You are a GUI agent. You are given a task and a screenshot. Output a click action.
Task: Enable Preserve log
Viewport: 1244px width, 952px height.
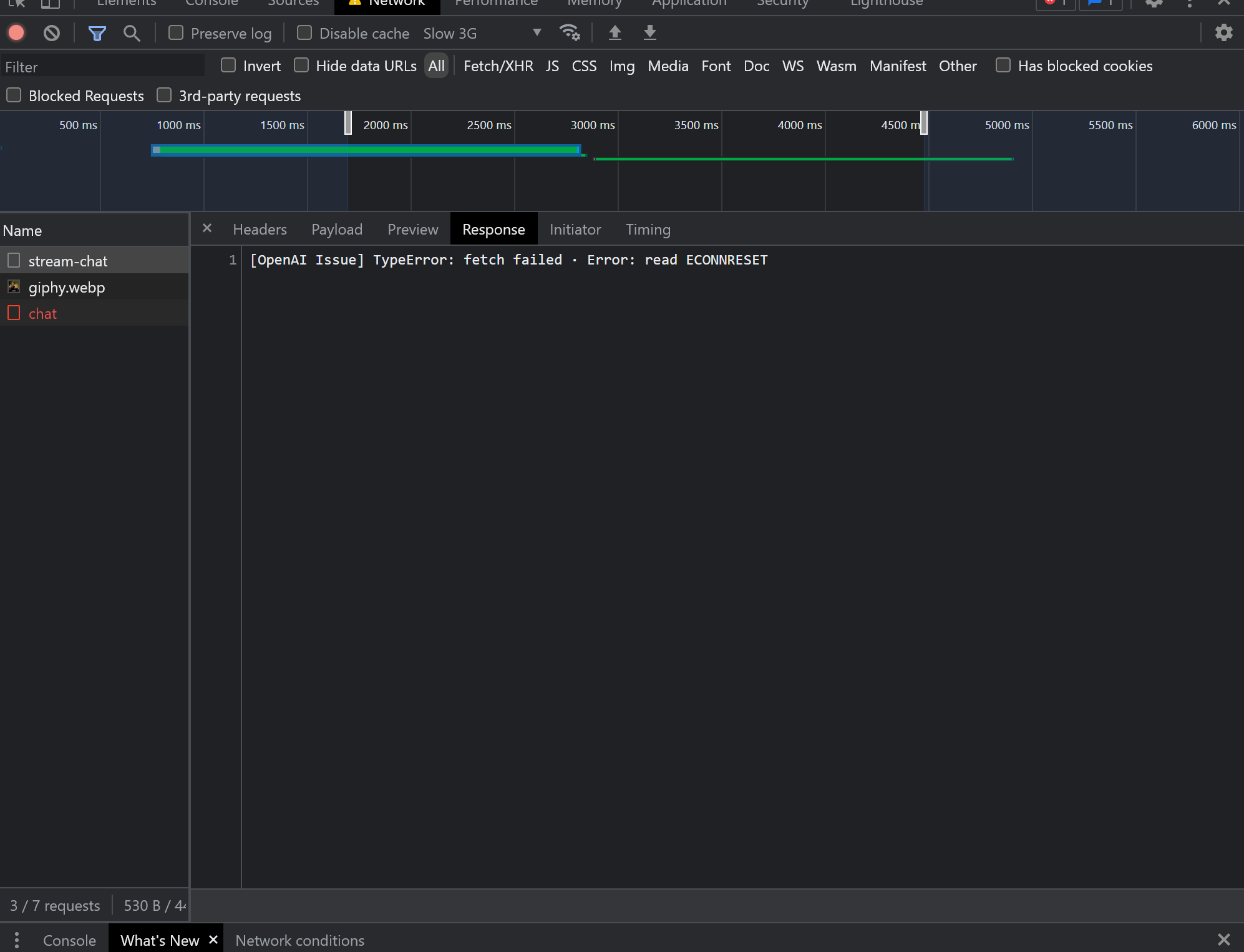pyautogui.click(x=175, y=32)
